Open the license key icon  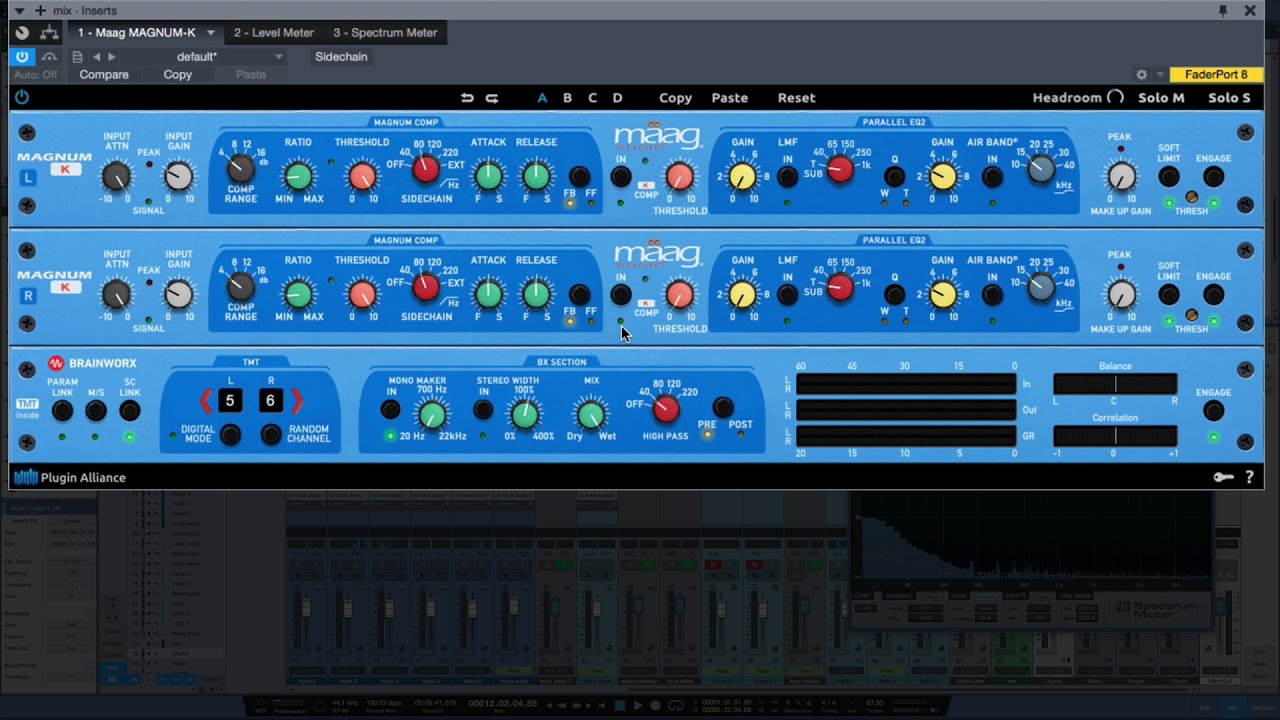[1223, 478]
